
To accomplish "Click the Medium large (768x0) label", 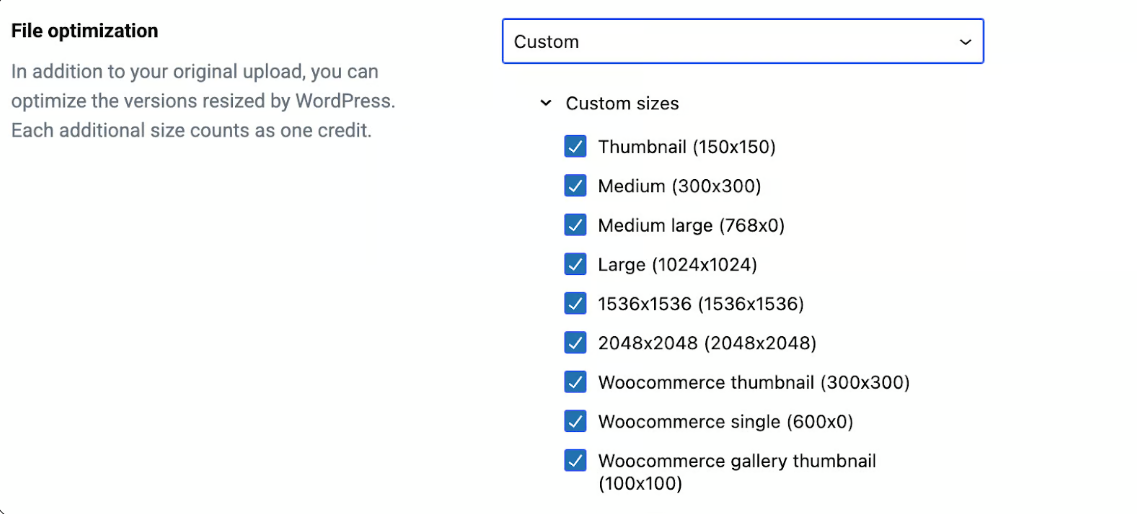I will coord(691,226).
